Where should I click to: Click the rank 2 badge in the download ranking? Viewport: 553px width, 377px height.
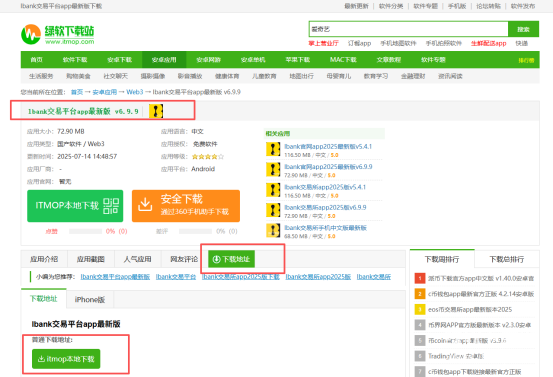pos(420,294)
